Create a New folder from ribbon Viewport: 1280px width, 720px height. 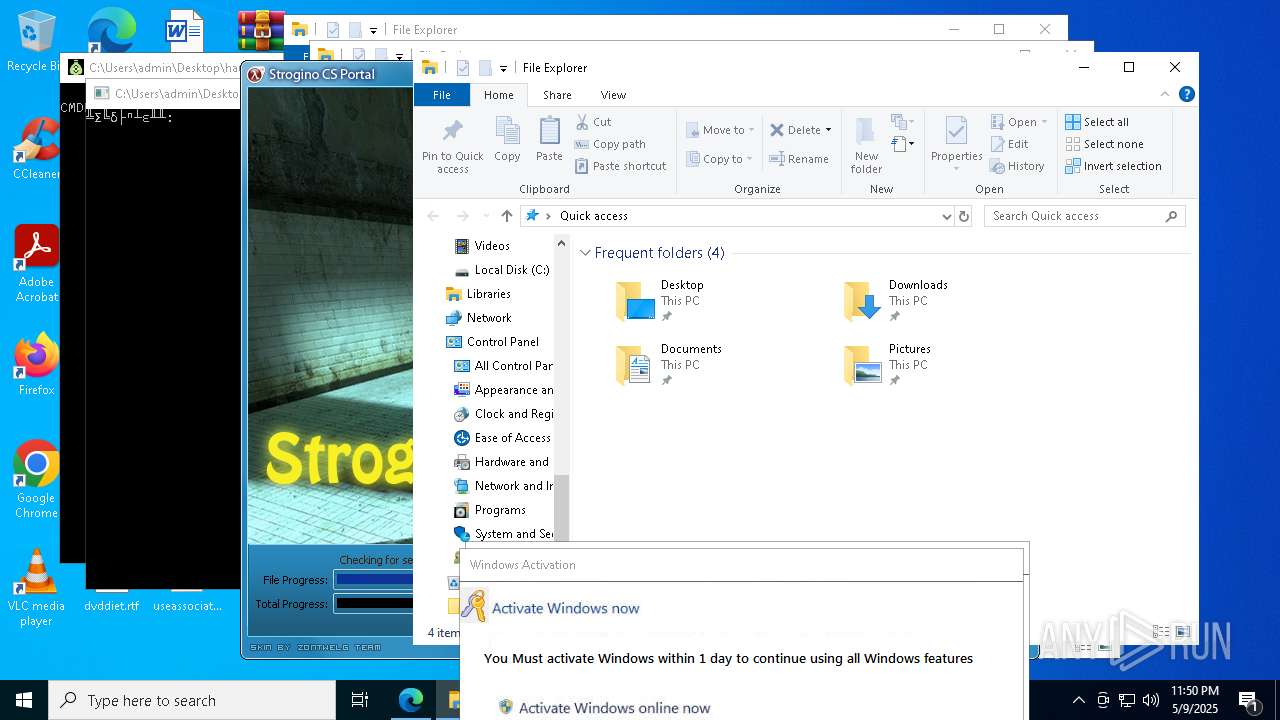[x=867, y=145]
